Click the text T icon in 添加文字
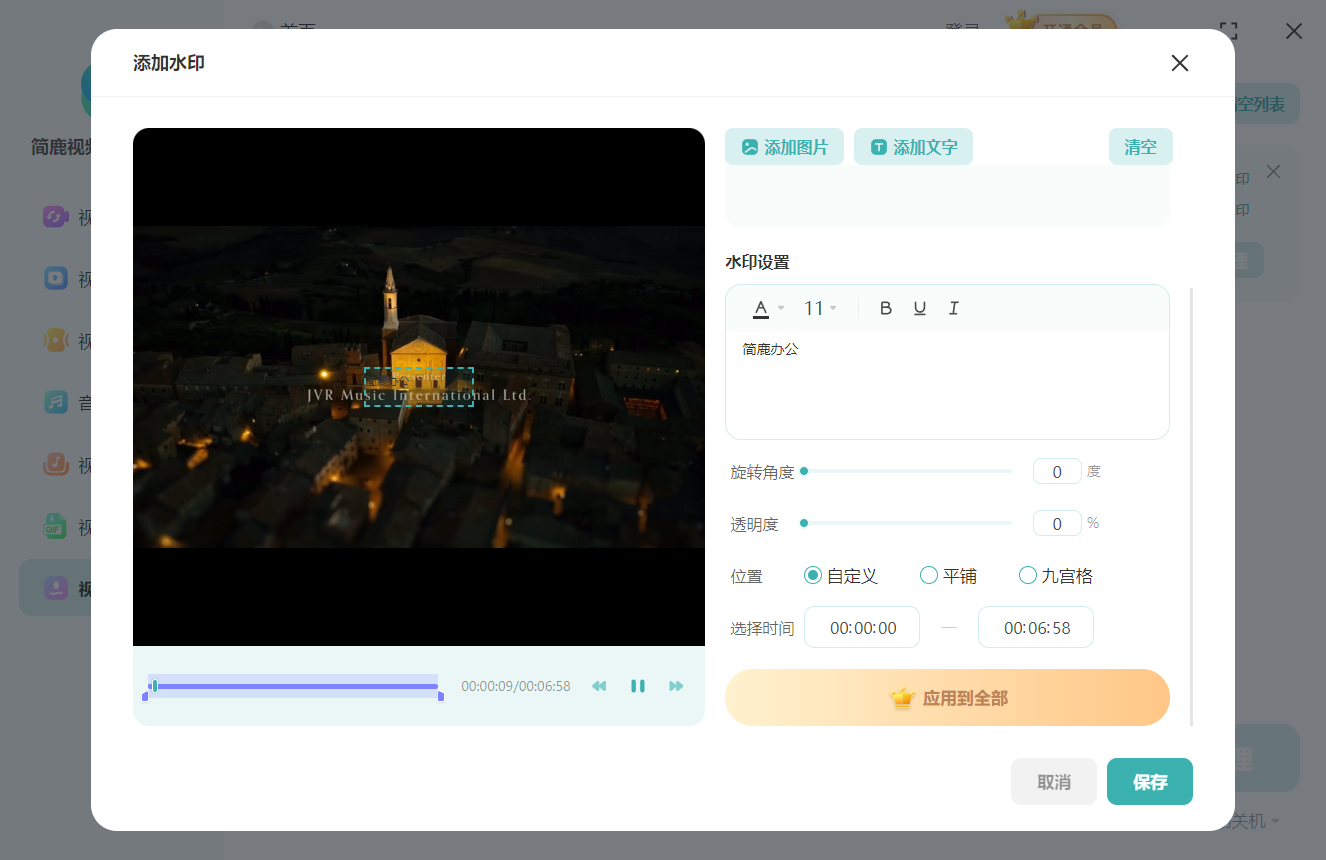 [879, 147]
